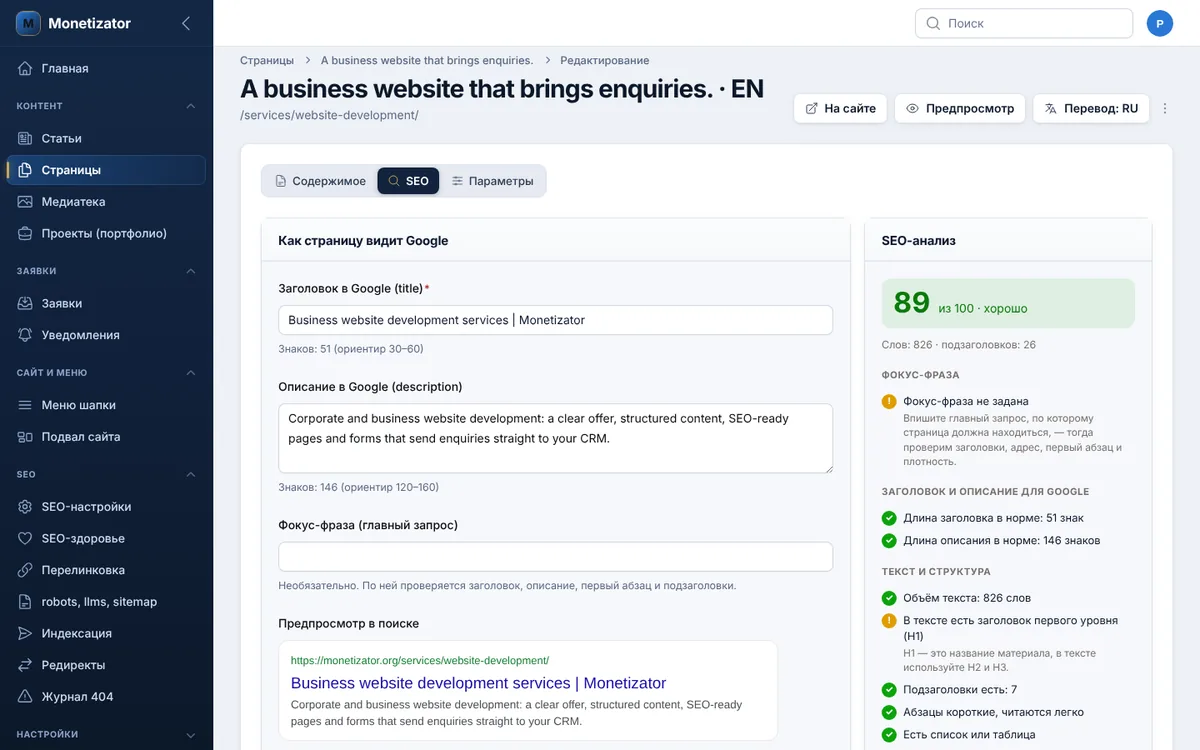Click the На сайте button
This screenshot has height=750, width=1200.
840,108
